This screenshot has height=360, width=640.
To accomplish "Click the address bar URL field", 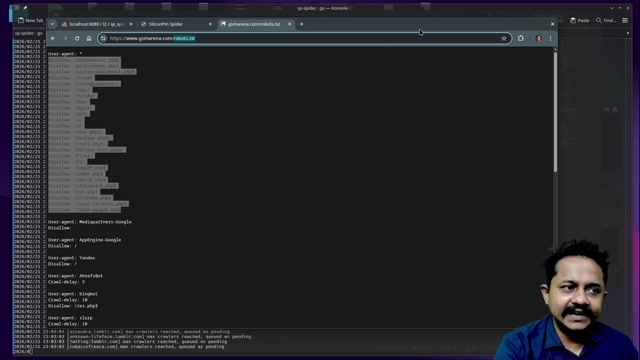I will point(304,38).
